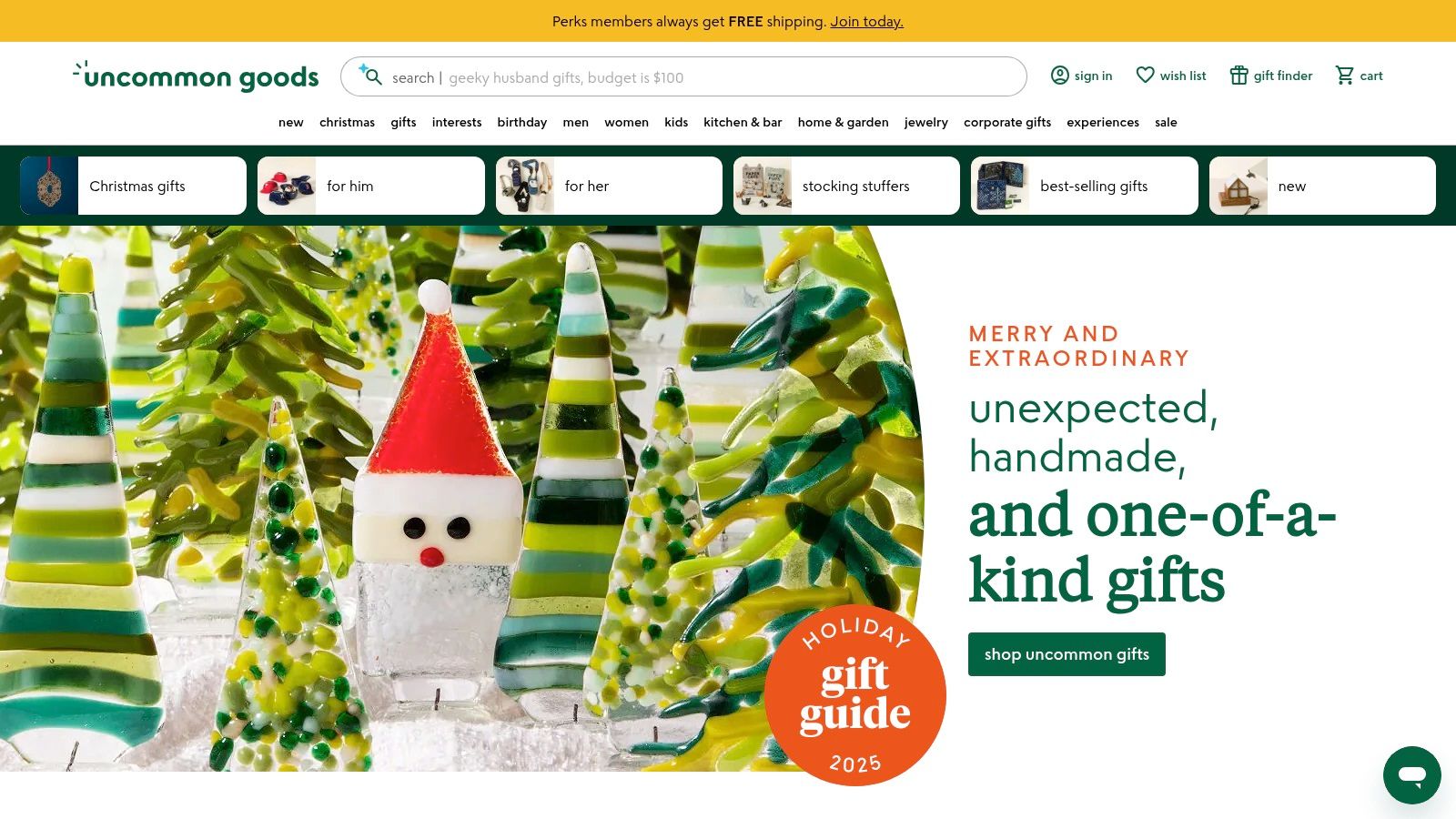Open the corporate gifts menu
The width and height of the screenshot is (1456, 819).
[1007, 122]
